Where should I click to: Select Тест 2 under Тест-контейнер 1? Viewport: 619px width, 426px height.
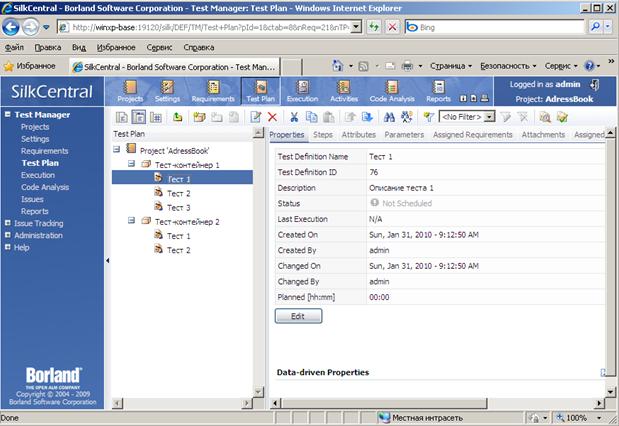(178, 193)
